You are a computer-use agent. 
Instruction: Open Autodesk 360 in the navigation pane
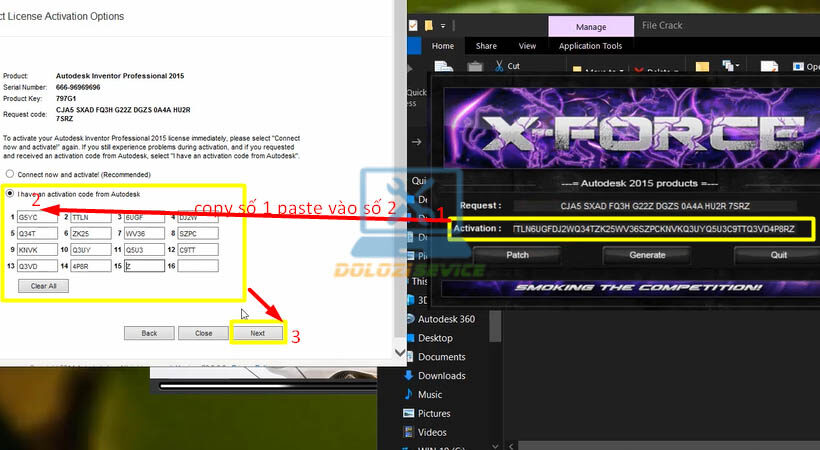coord(446,319)
